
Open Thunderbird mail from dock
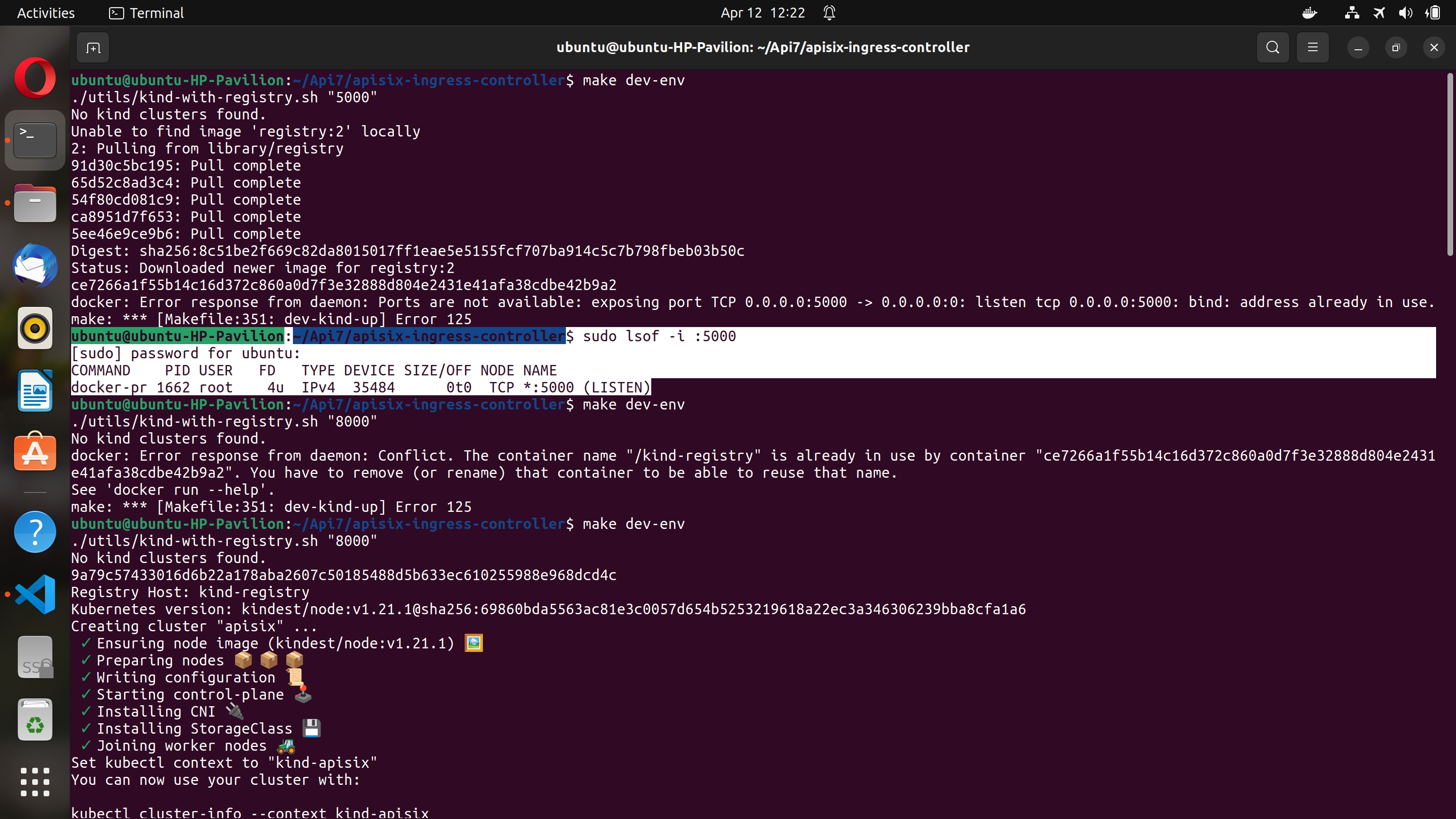tap(35, 265)
